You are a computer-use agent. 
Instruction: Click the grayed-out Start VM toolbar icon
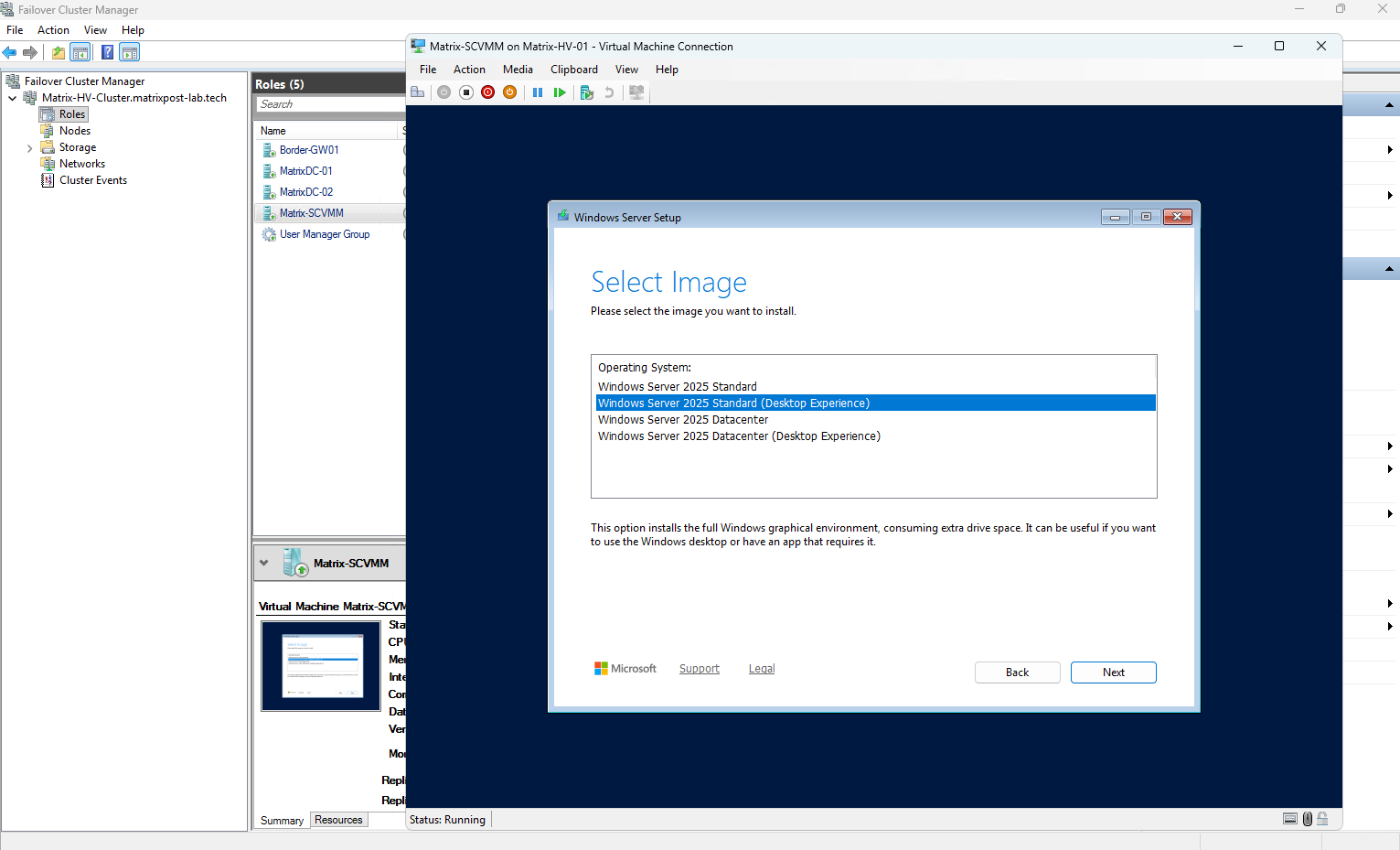click(444, 92)
